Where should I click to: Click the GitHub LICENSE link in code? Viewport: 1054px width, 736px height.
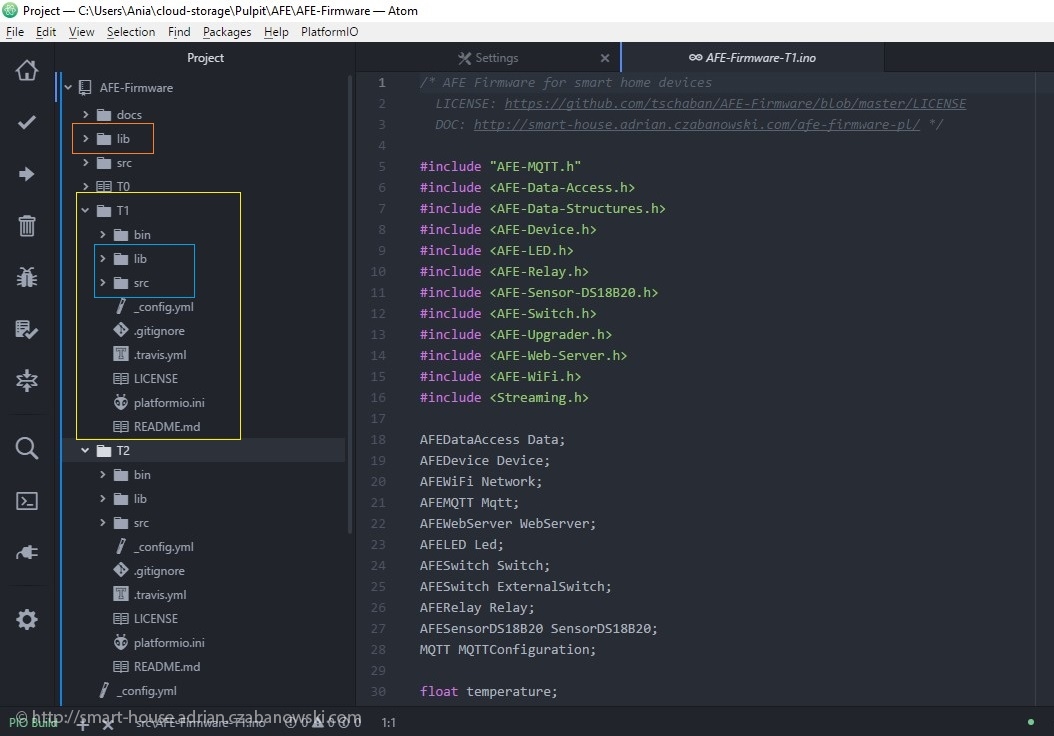pos(735,104)
